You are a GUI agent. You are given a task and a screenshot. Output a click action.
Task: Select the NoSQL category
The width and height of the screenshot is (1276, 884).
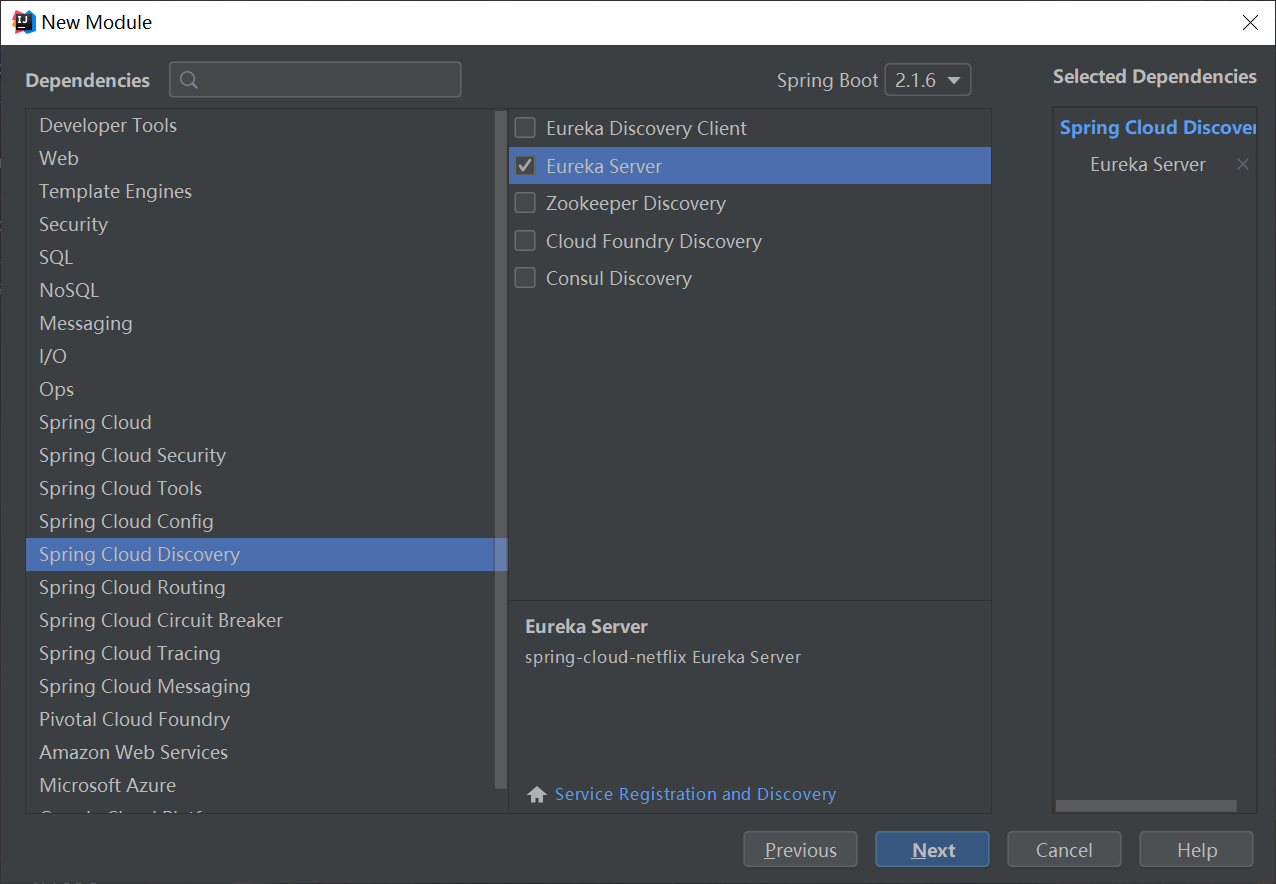tap(260, 290)
